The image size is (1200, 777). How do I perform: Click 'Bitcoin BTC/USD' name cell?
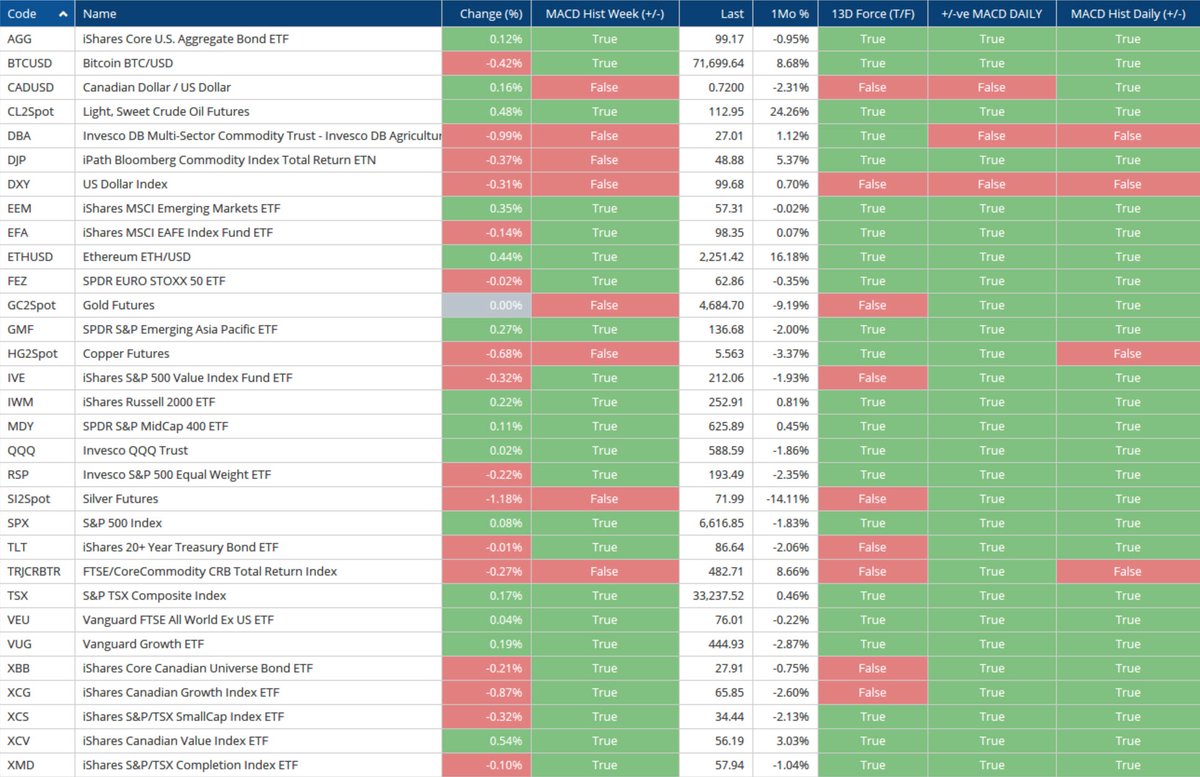(x=258, y=63)
